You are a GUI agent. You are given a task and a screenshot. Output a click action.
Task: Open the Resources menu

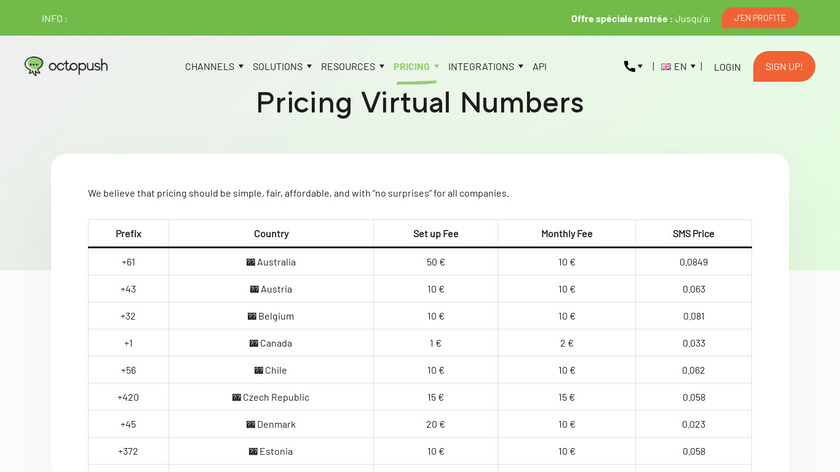pyautogui.click(x=353, y=67)
